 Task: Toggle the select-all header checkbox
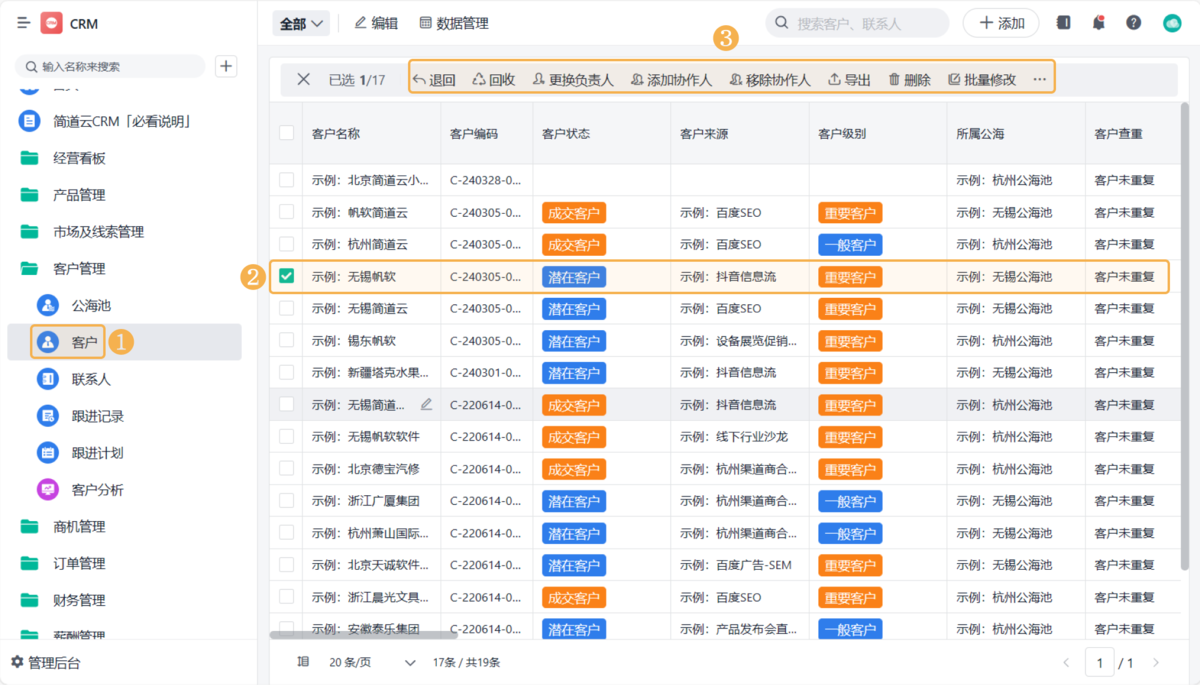coord(287,133)
